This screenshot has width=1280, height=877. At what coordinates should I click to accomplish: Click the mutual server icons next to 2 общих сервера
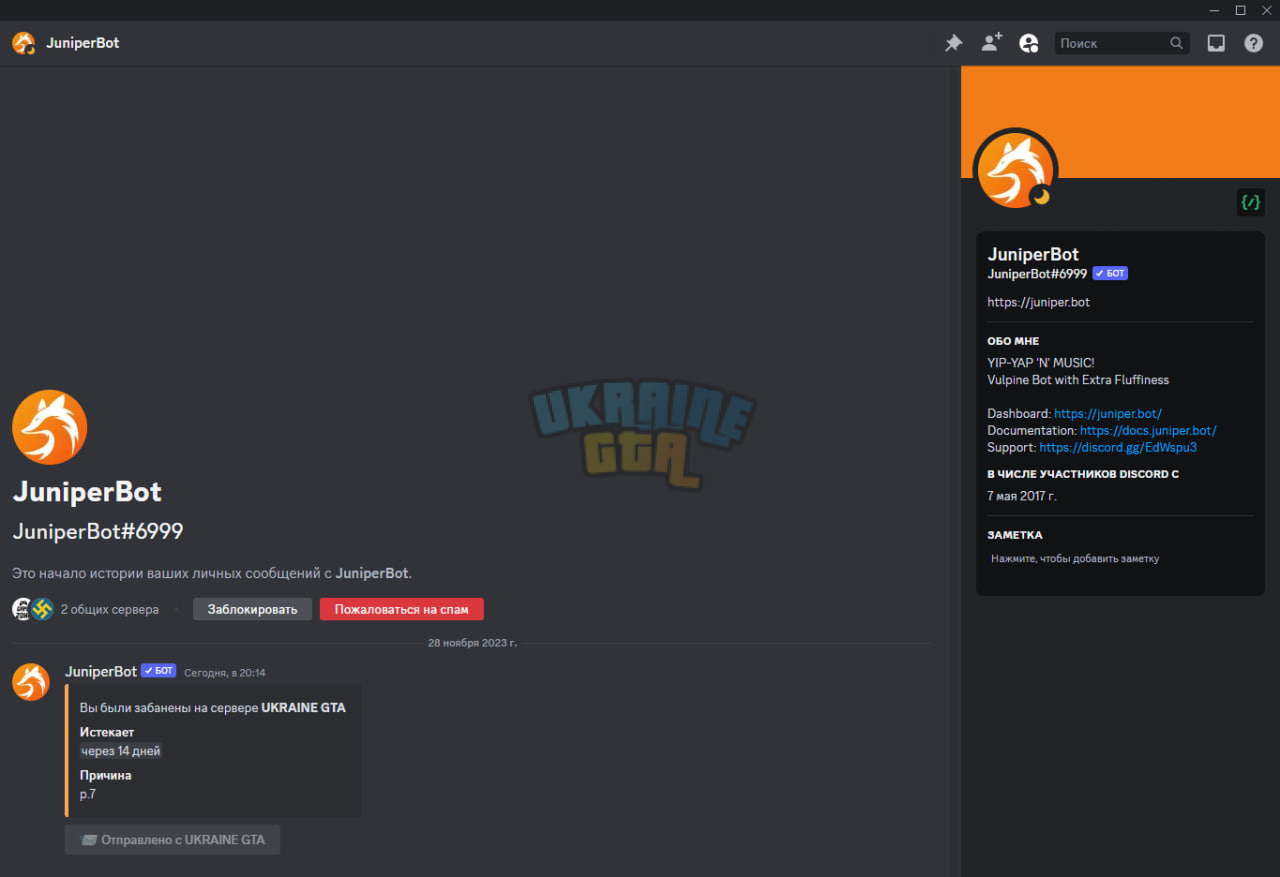(x=33, y=609)
